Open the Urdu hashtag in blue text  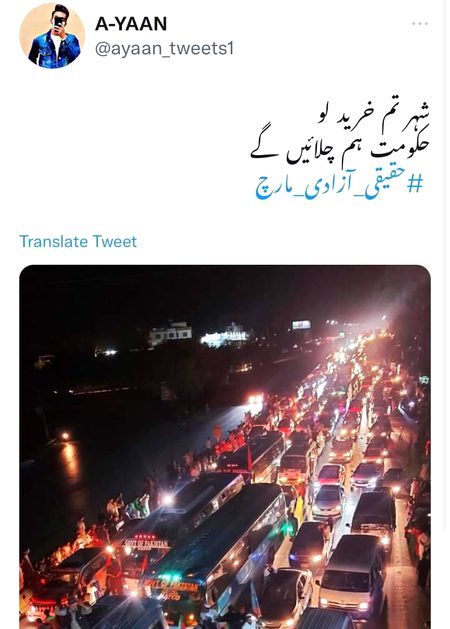pyautogui.click(x=339, y=187)
